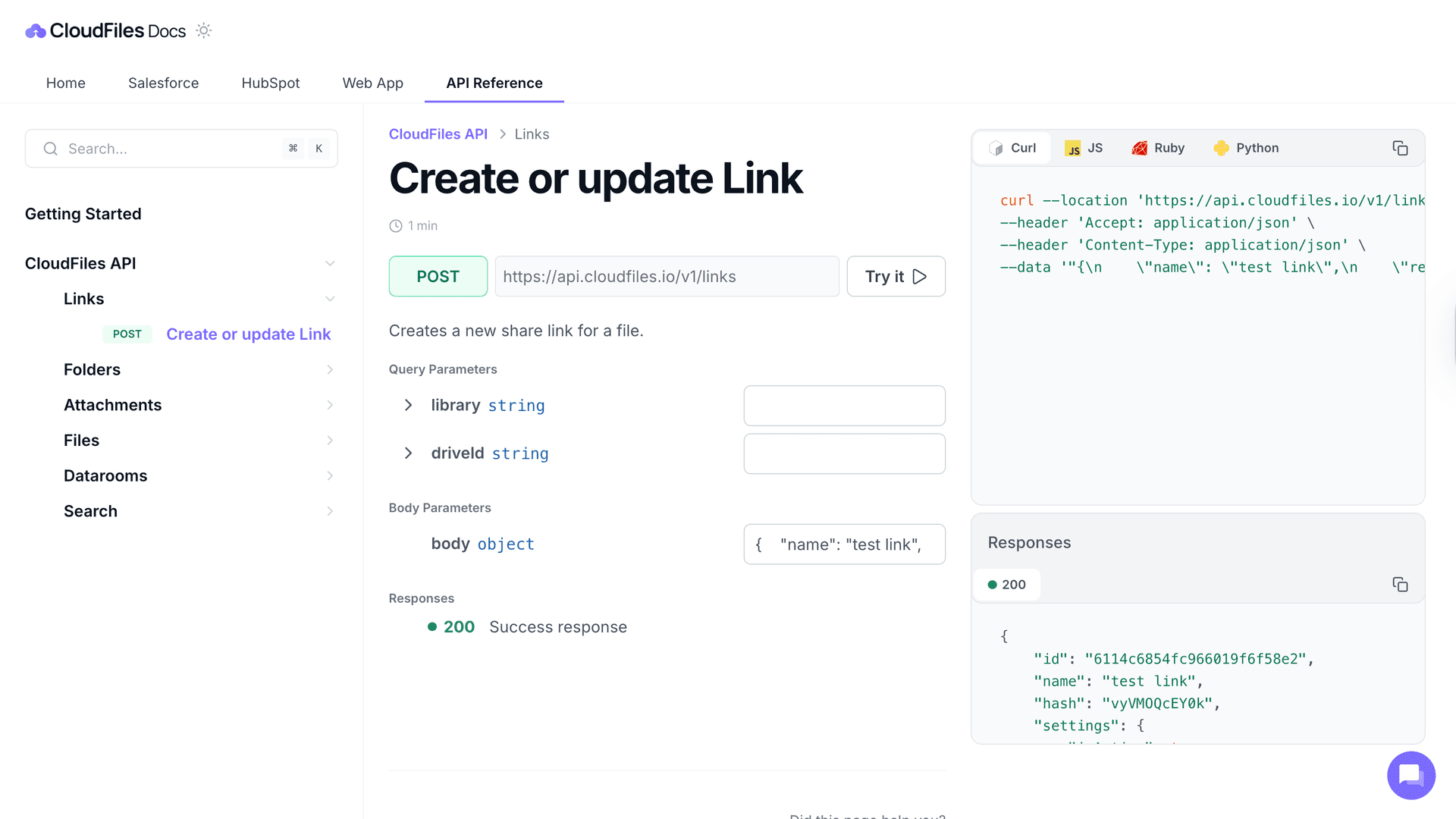This screenshot has height=819, width=1456.
Task: Select the 200 response tab
Action: click(x=1006, y=585)
